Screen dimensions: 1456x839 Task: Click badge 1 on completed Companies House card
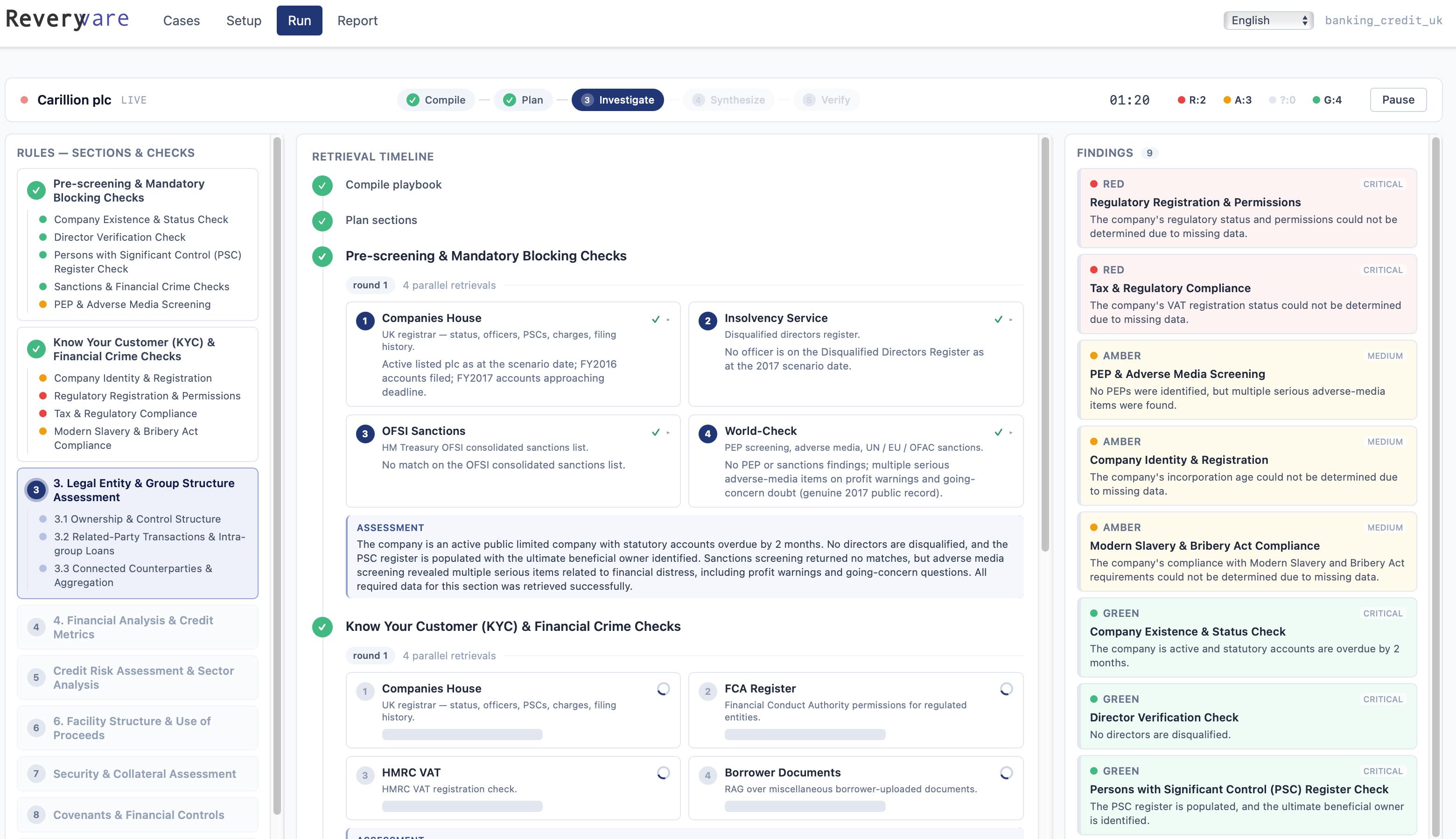(365, 321)
